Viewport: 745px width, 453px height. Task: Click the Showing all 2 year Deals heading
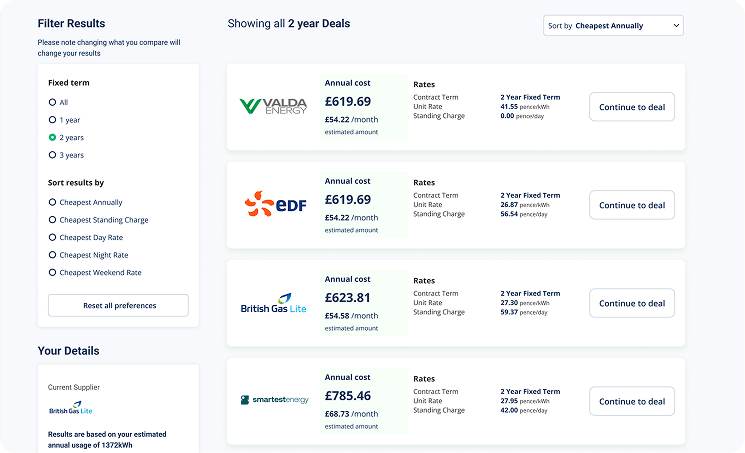(289, 24)
